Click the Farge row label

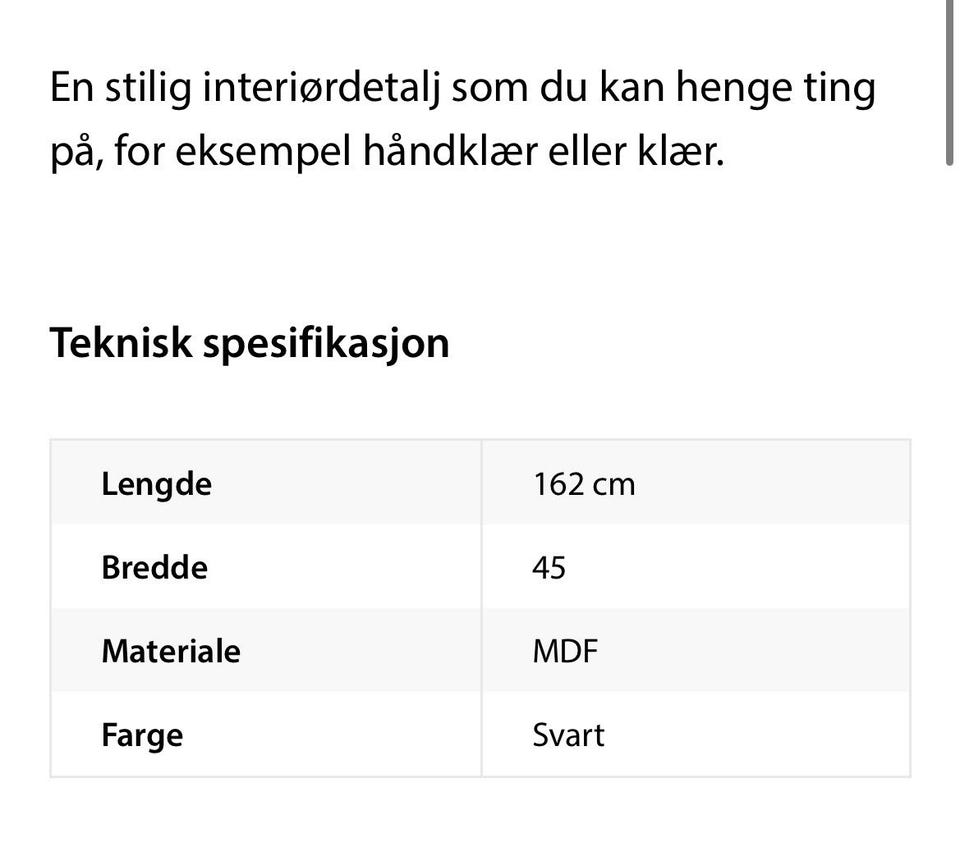[x=142, y=736]
